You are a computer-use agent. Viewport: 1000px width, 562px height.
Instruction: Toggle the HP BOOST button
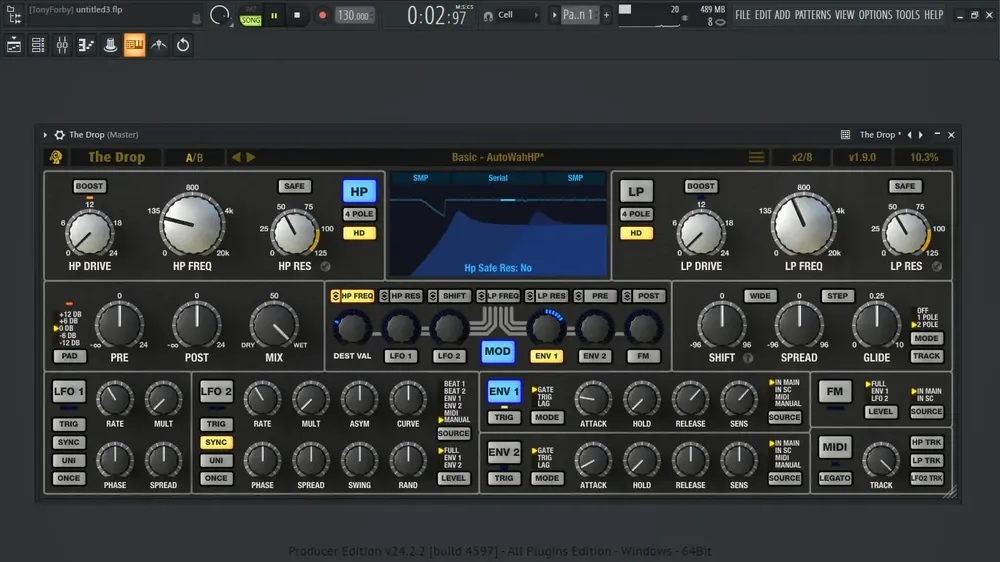point(89,186)
